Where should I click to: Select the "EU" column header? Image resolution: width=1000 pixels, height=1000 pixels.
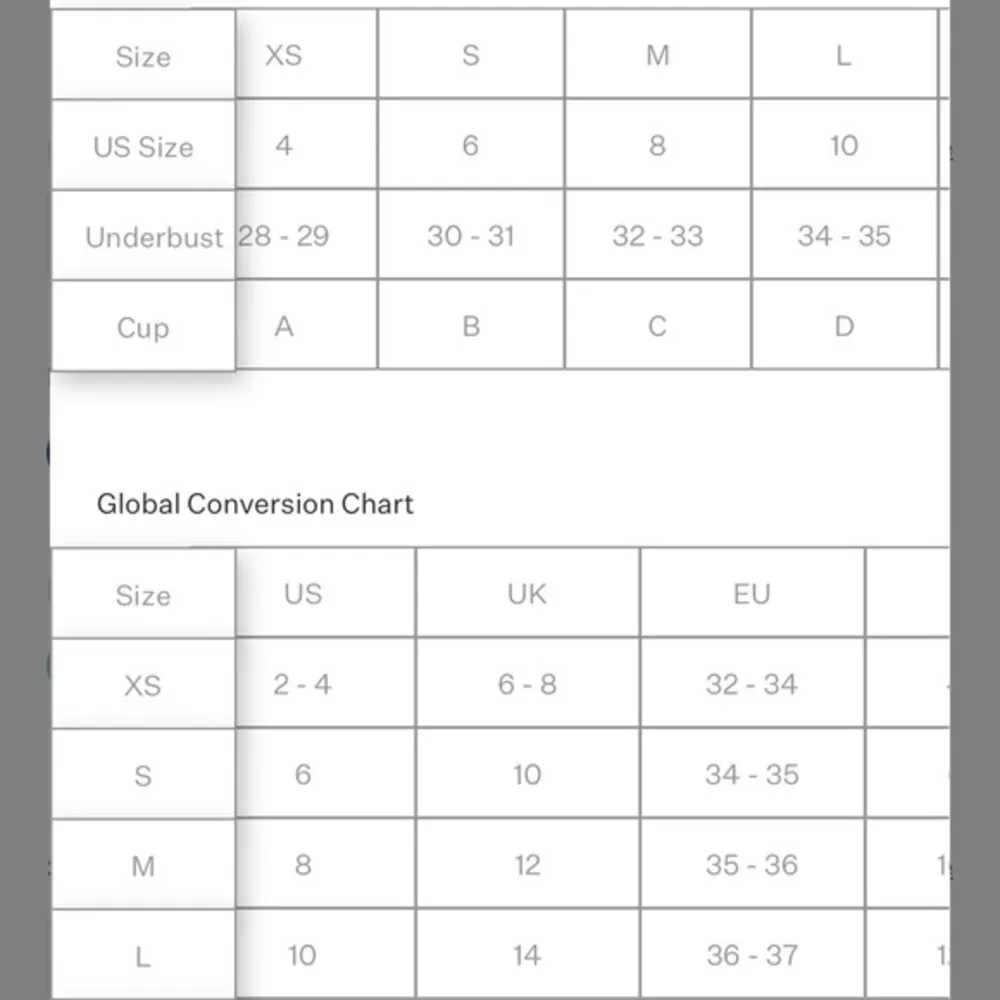tap(751, 594)
